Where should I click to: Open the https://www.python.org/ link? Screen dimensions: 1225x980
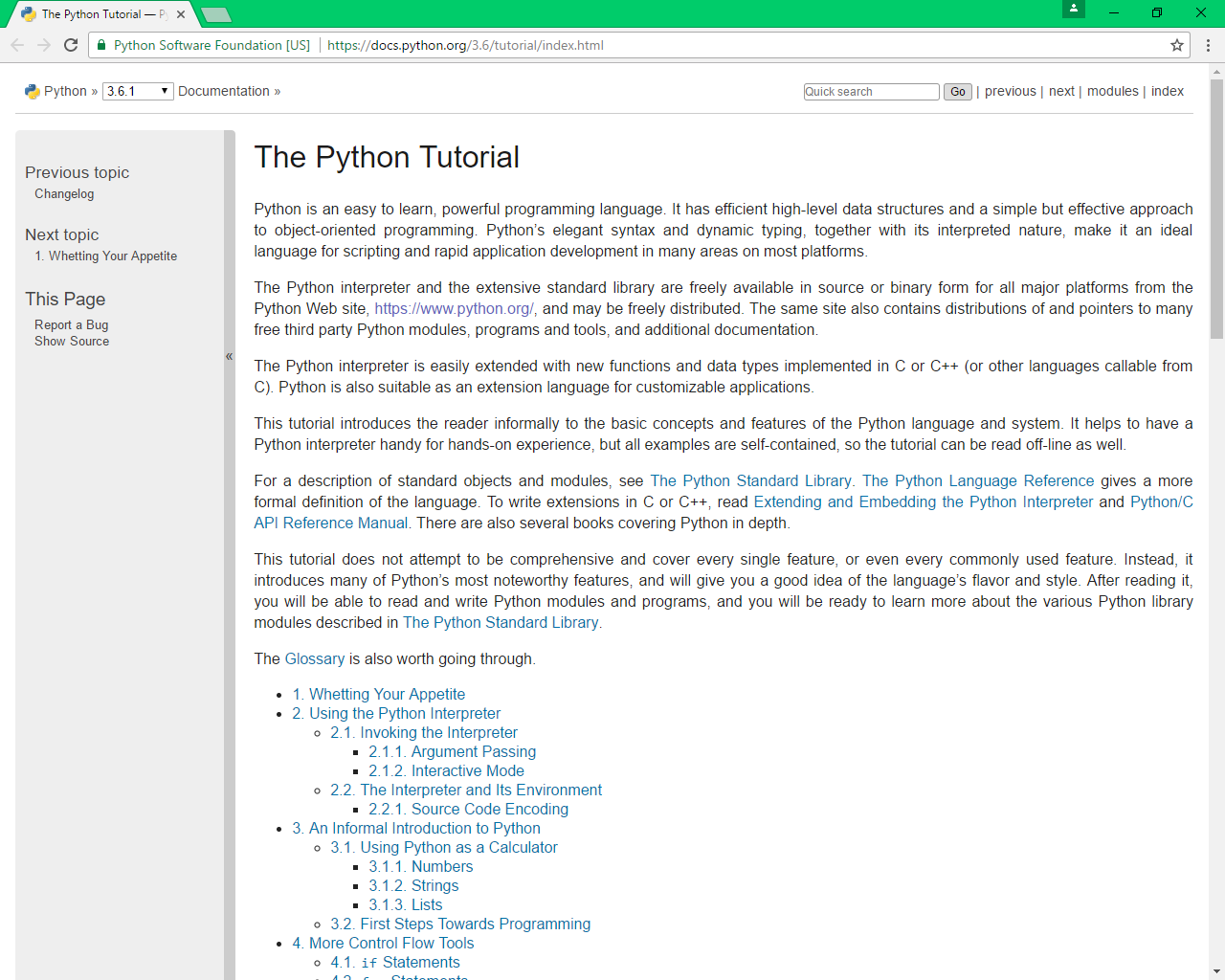point(455,308)
